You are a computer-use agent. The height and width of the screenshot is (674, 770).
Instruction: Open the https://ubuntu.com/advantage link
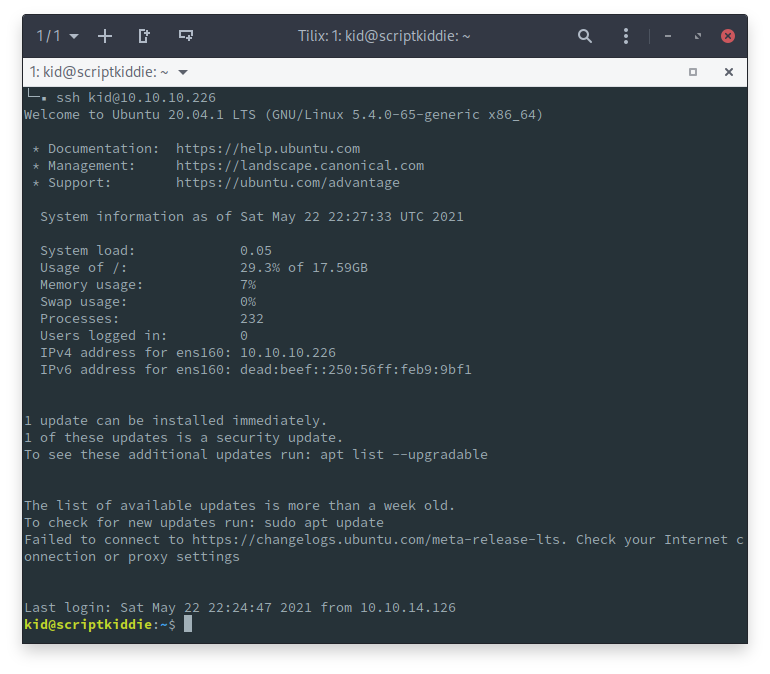point(288,183)
